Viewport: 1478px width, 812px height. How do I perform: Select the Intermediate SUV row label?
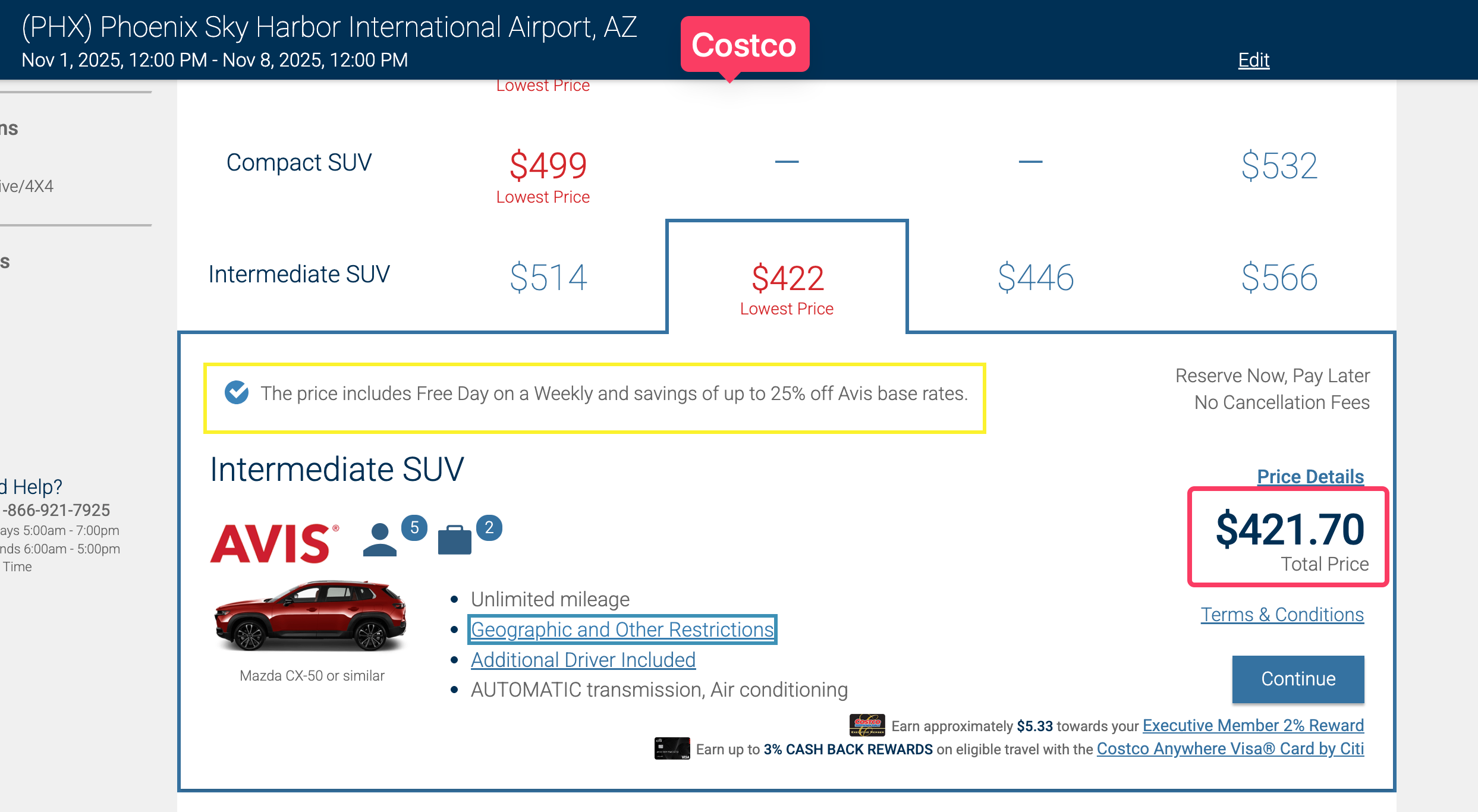298,274
